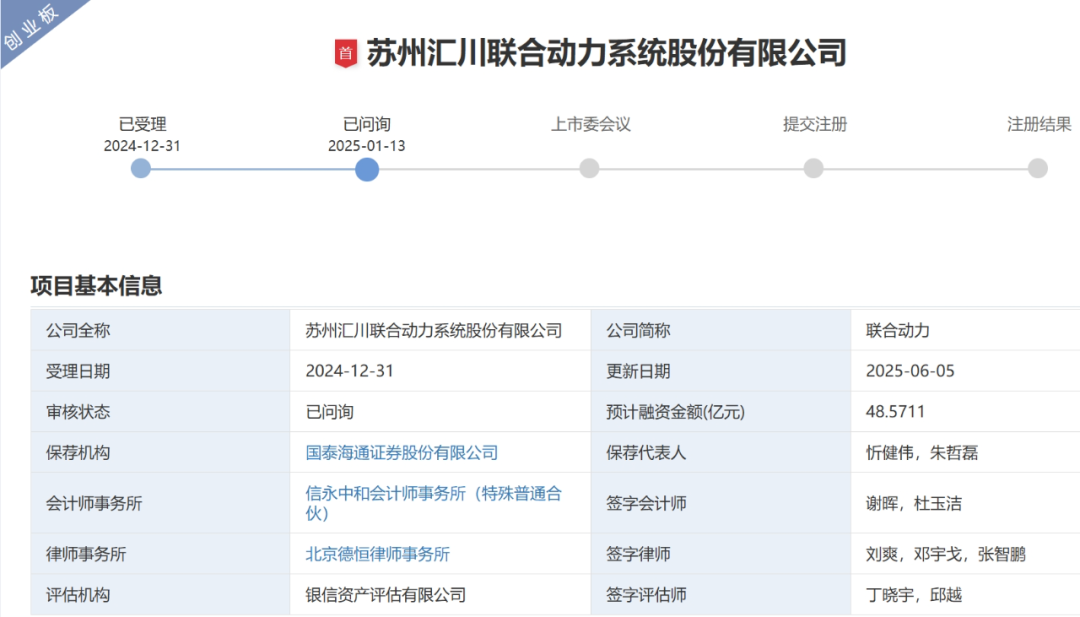Click the 审核状态 label cell
This screenshot has width=1080, height=617.
tap(160, 412)
